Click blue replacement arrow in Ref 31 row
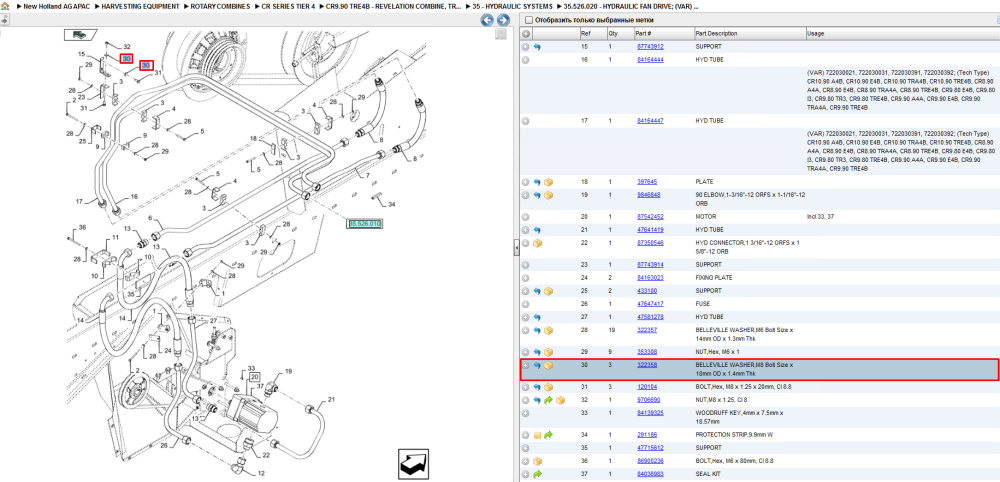The height and width of the screenshot is (482, 1000). 538,387
